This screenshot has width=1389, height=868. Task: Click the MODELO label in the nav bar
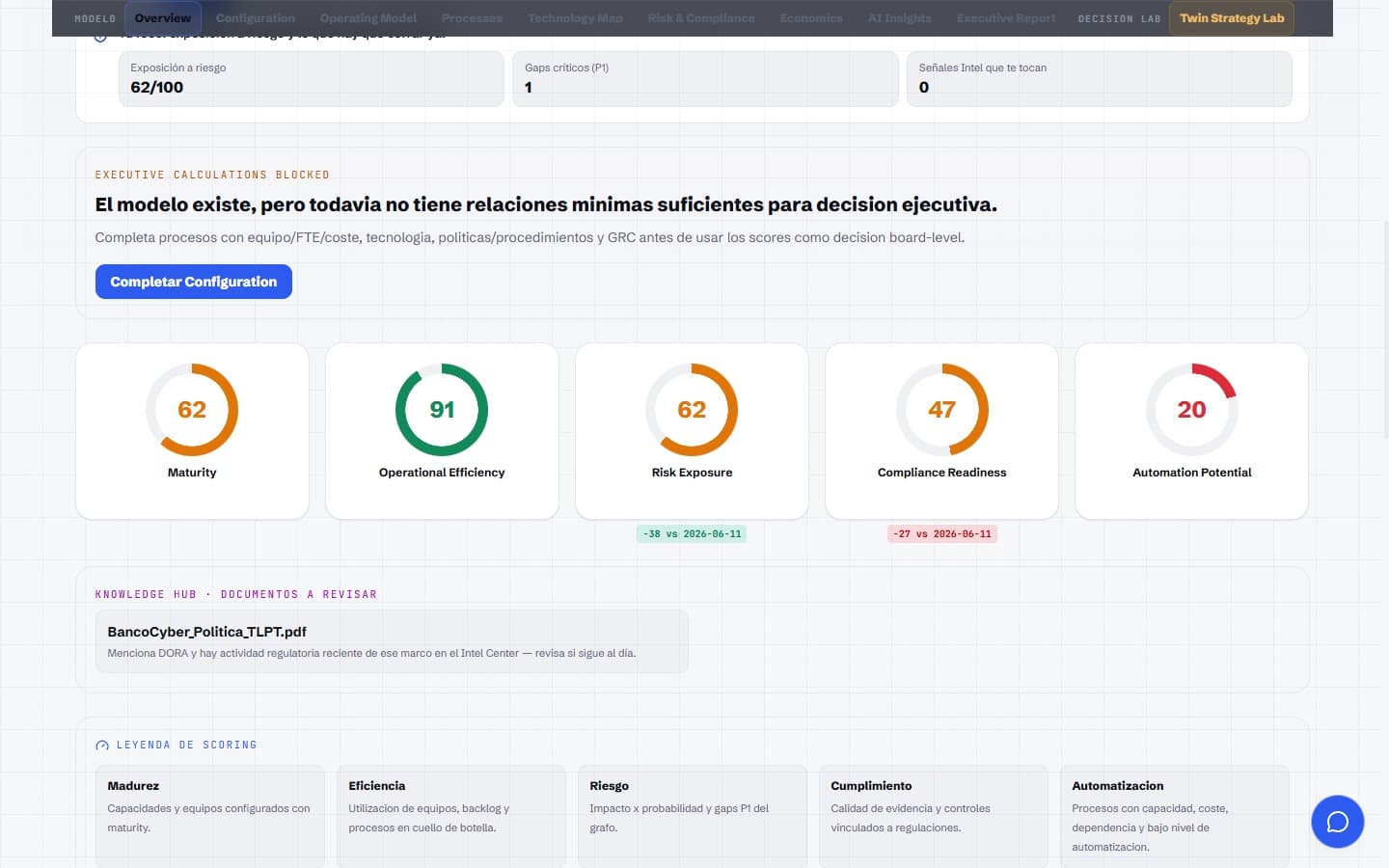(x=95, y=19)
